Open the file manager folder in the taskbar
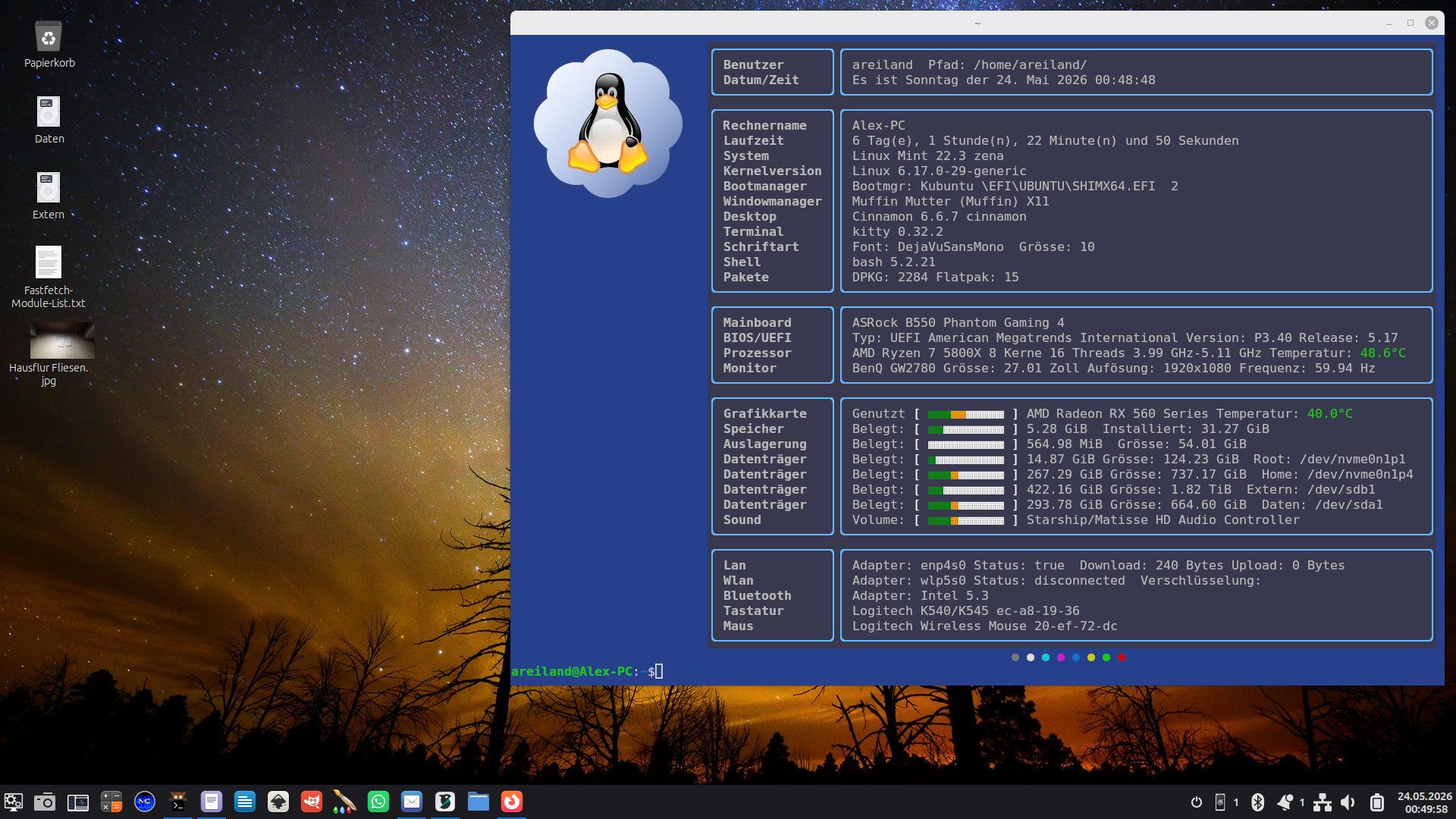 479,802
